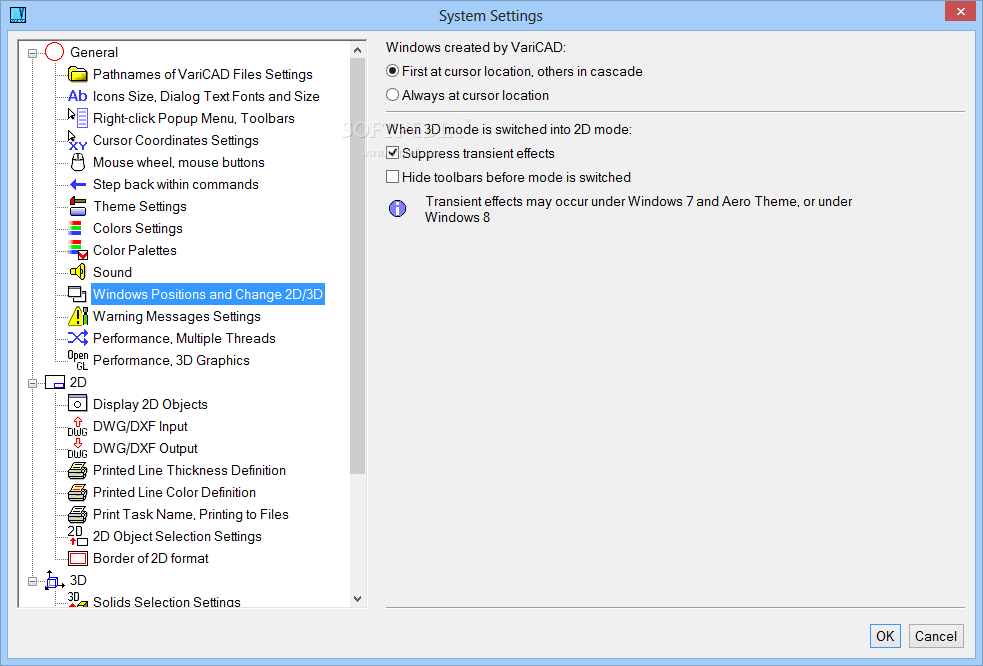Collapse the 3D tree node

pyautogui.click(x=32, y=581)
